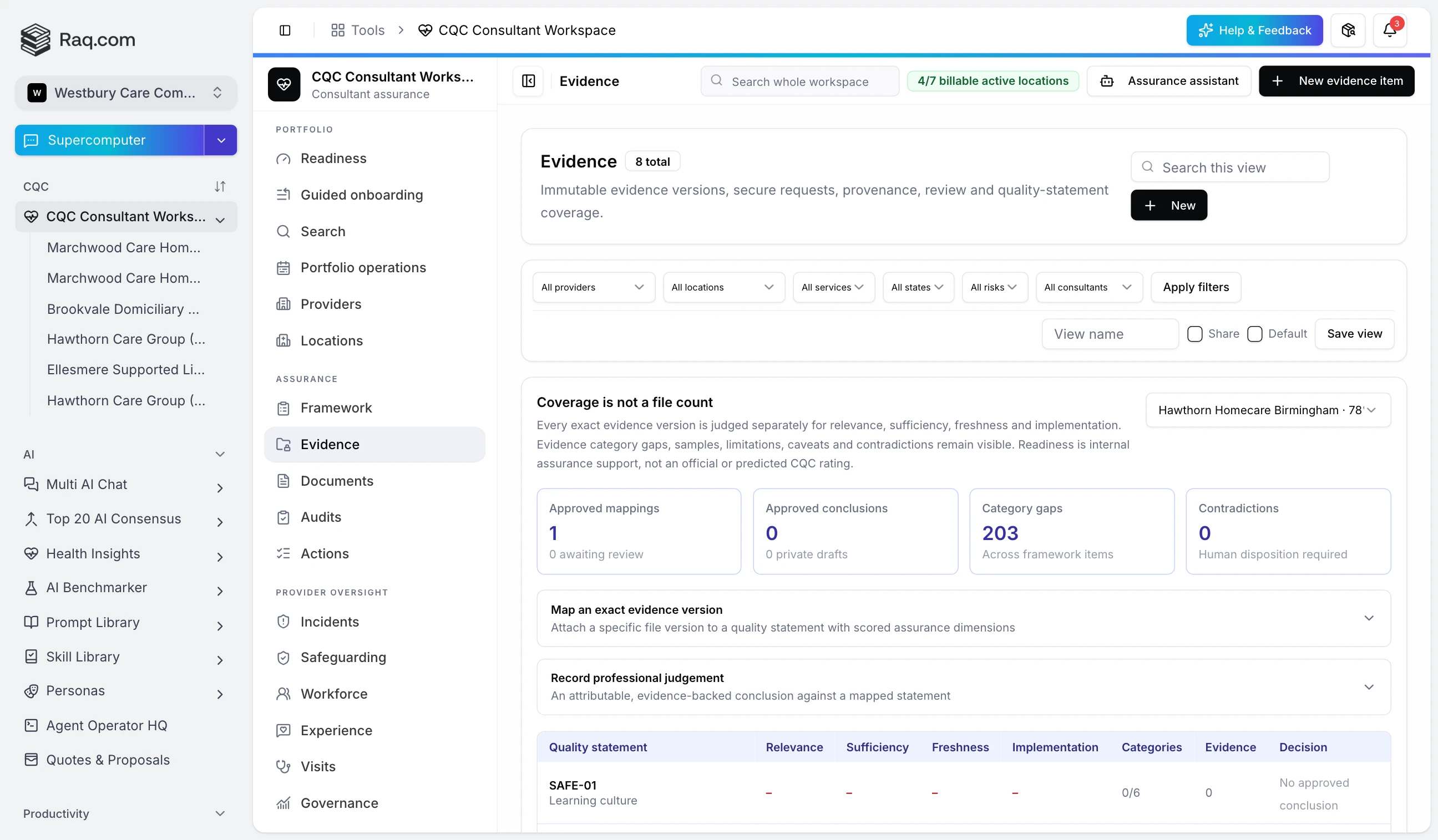
Task: Click the Safeguarding shield icon
Action: click(x=283, y=658)
